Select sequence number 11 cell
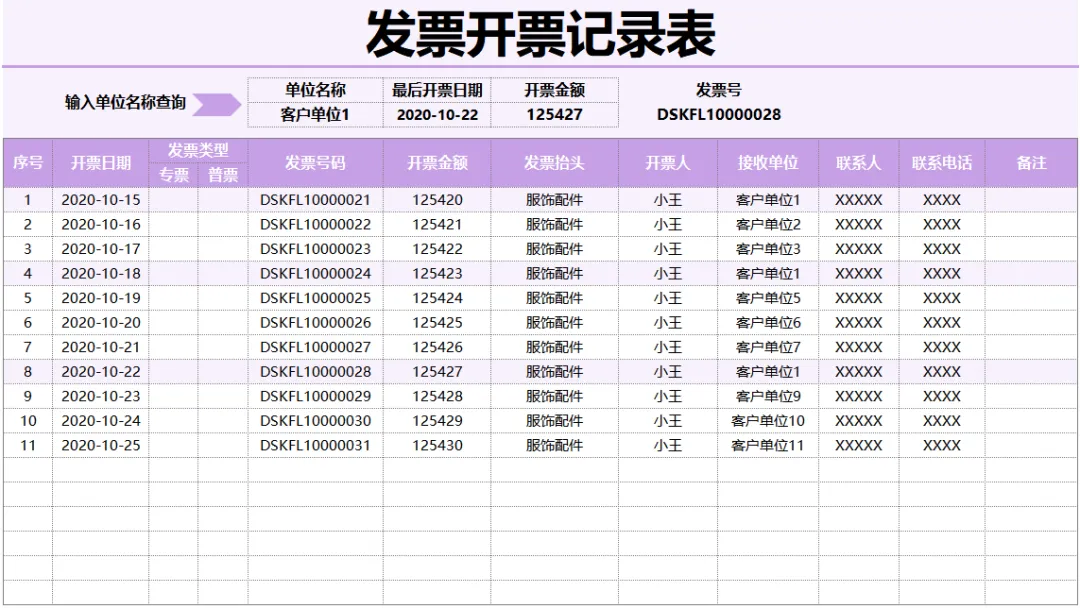 pyautogui.click(x=28, y=446)
